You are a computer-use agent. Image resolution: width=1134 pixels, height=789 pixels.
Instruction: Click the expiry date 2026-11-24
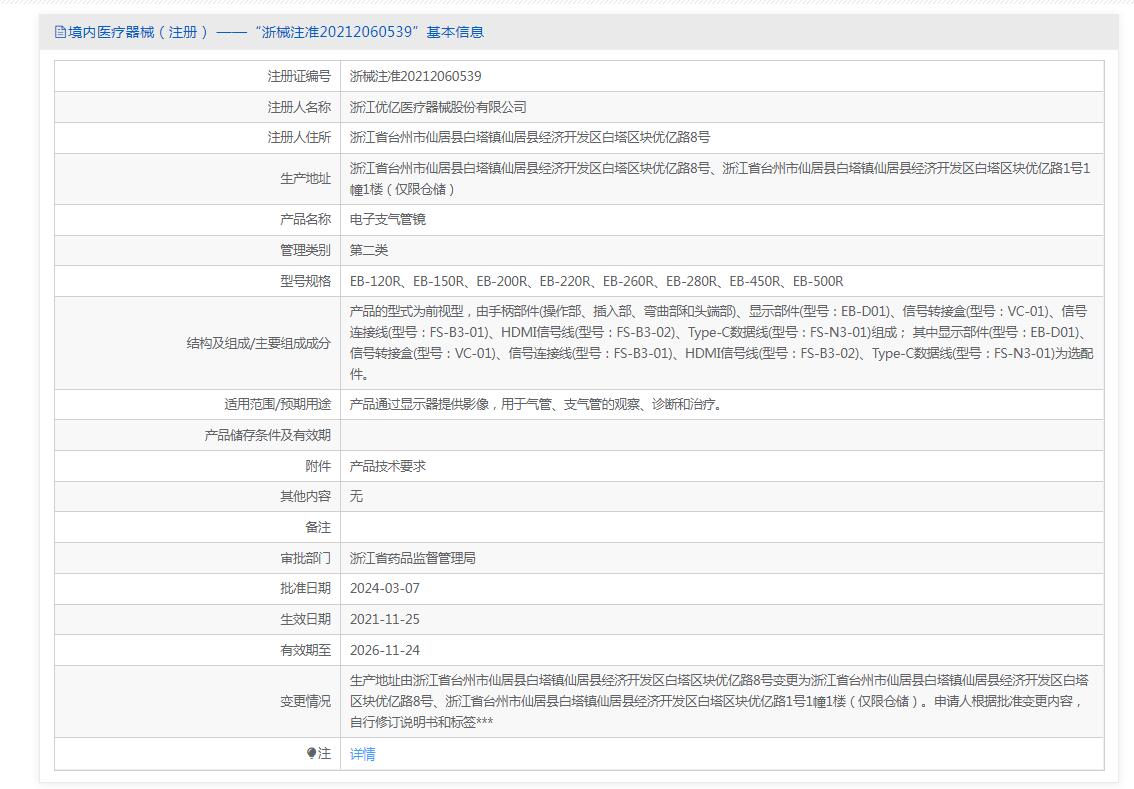coord(385,650)
